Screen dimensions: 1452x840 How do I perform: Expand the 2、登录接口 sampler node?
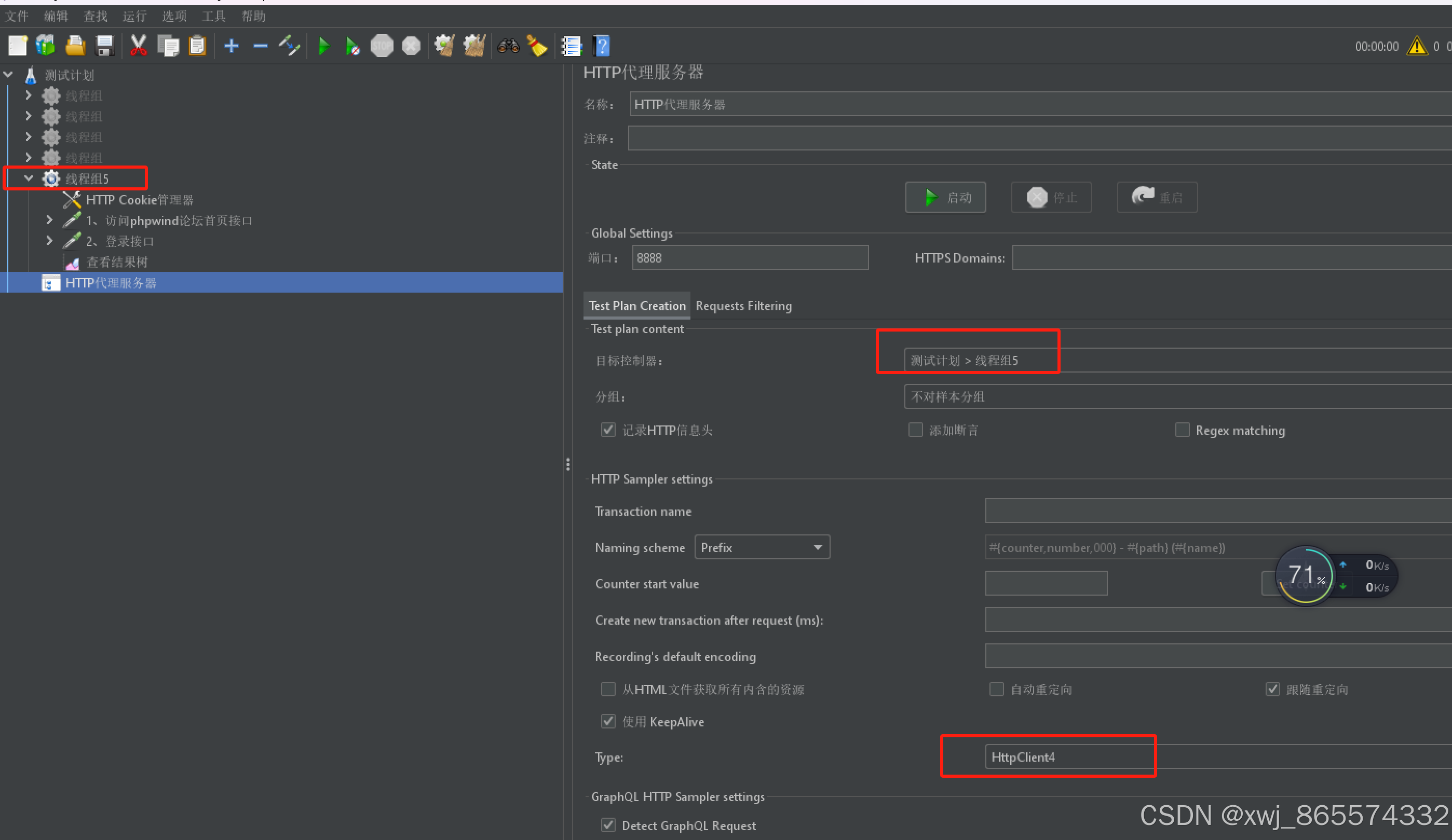coord(49,241)
